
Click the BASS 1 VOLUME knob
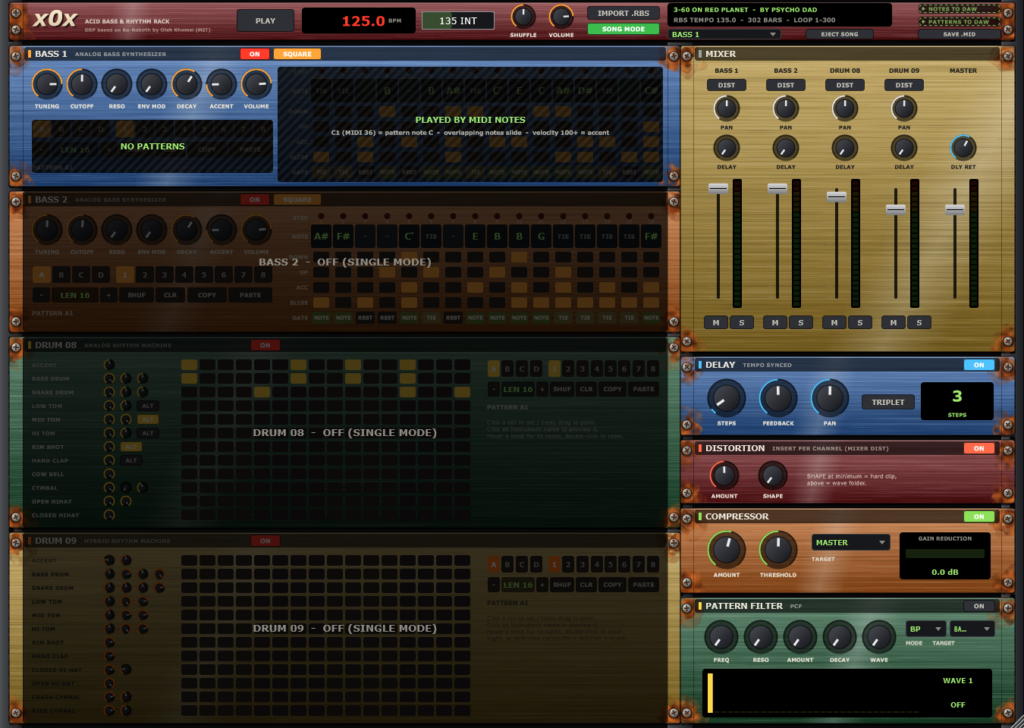pyautogui.click(x=256, y=84)
